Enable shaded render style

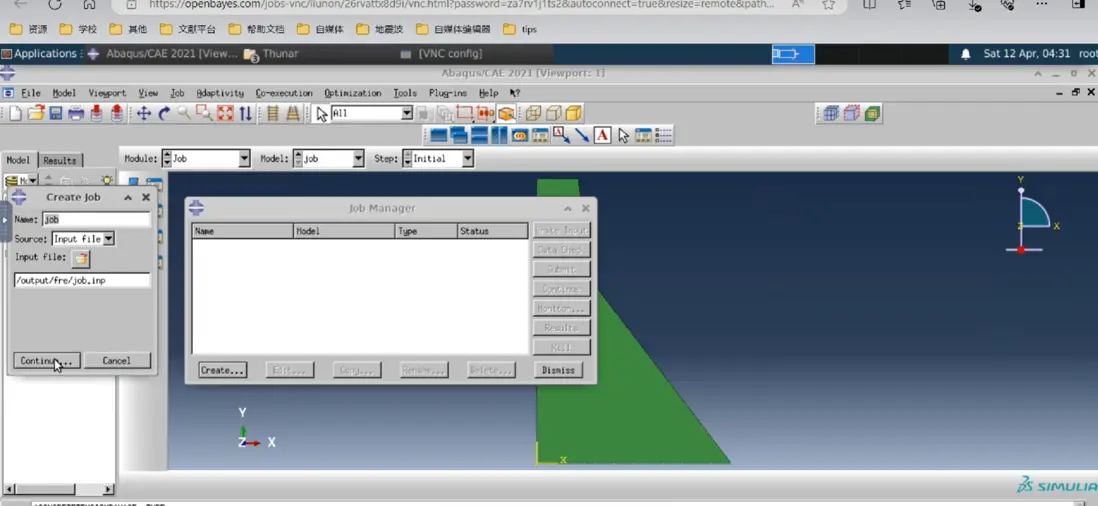click(x=574, y=113)
